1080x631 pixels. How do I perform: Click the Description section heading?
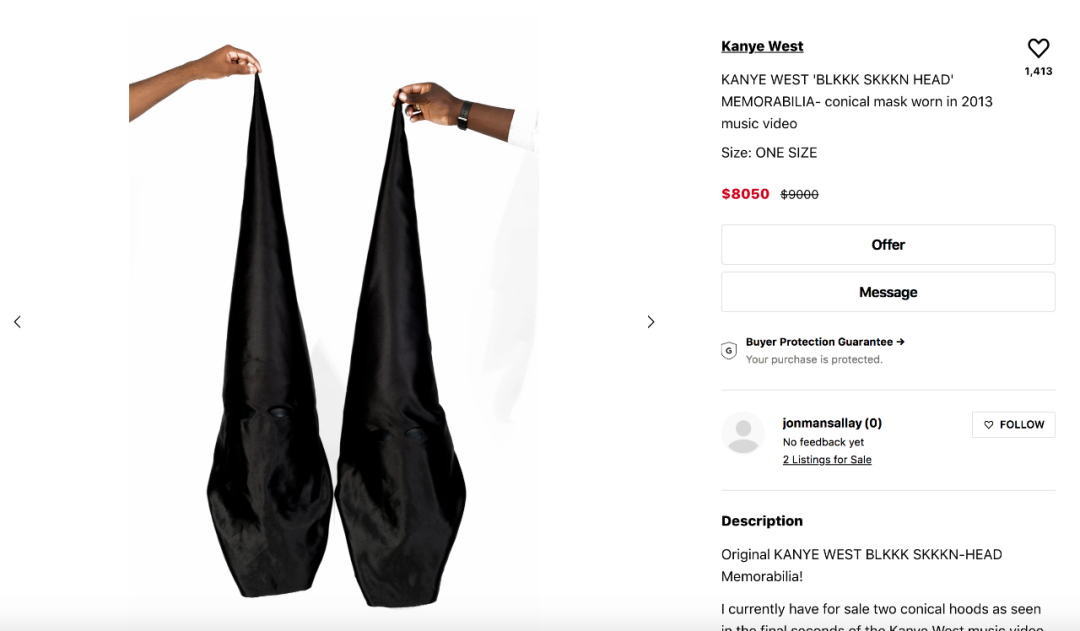click(762, 521)
